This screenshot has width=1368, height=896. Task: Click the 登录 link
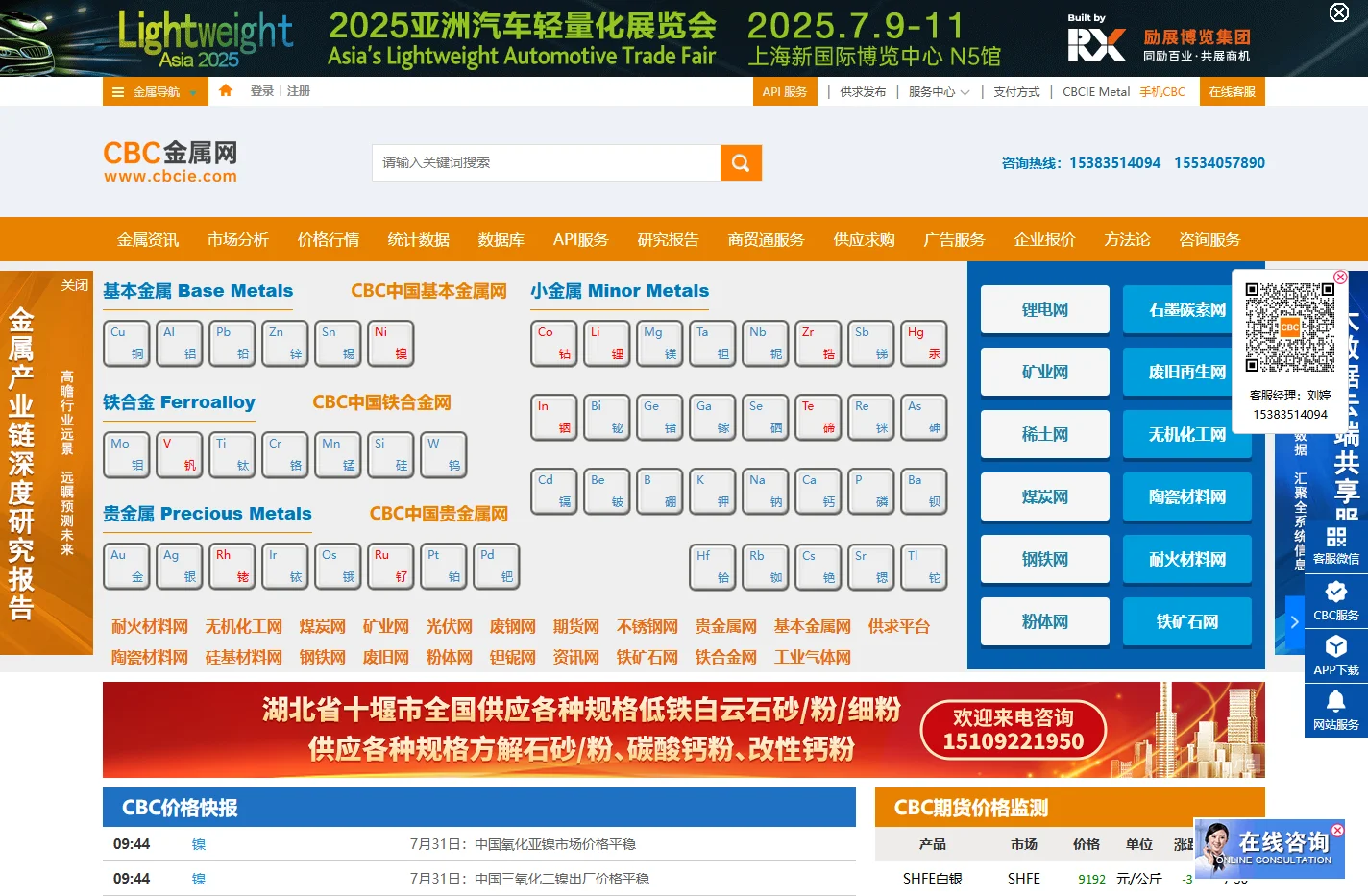pyautogui.click(x=262, y=91)
